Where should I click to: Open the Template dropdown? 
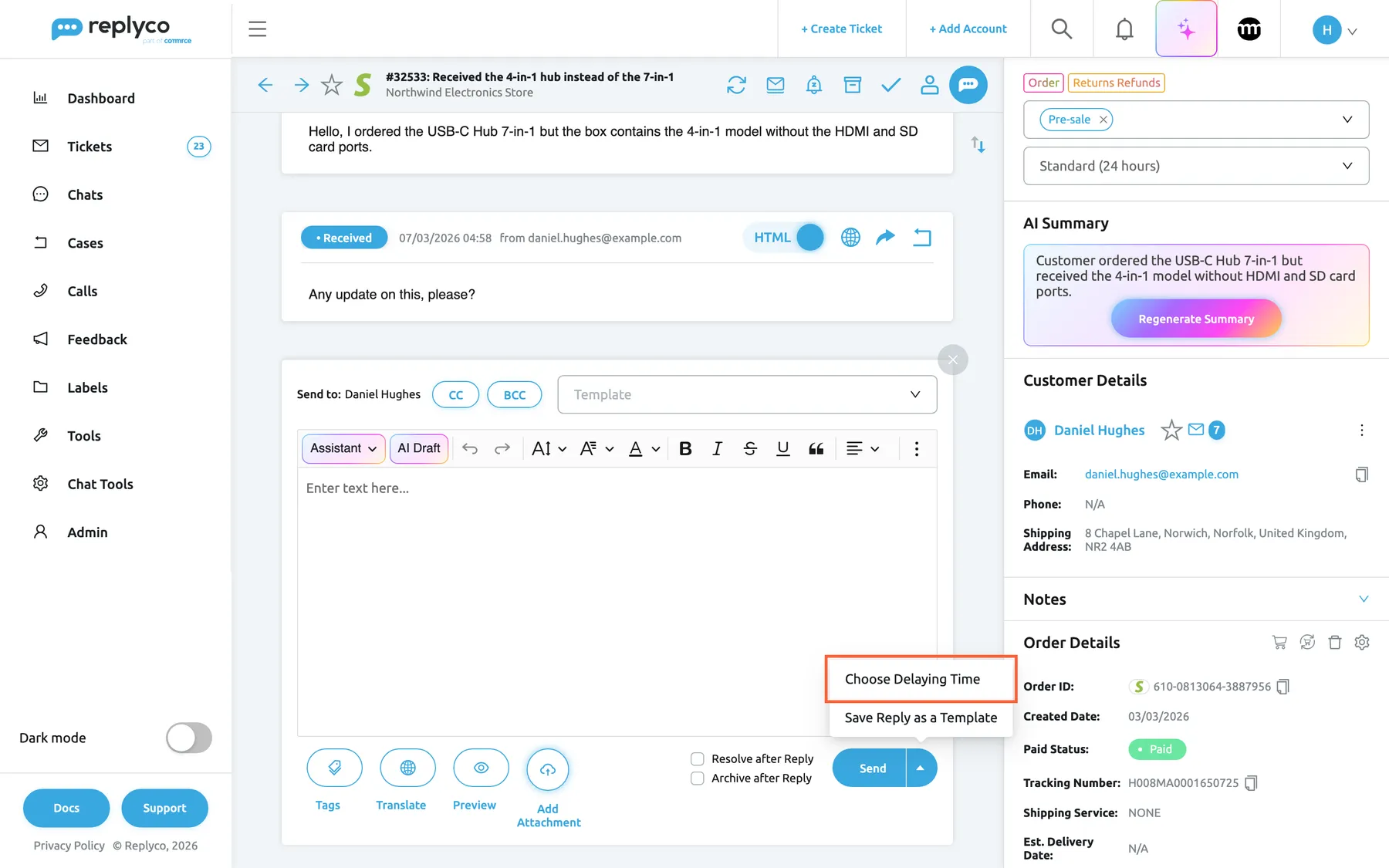(747, 394)
